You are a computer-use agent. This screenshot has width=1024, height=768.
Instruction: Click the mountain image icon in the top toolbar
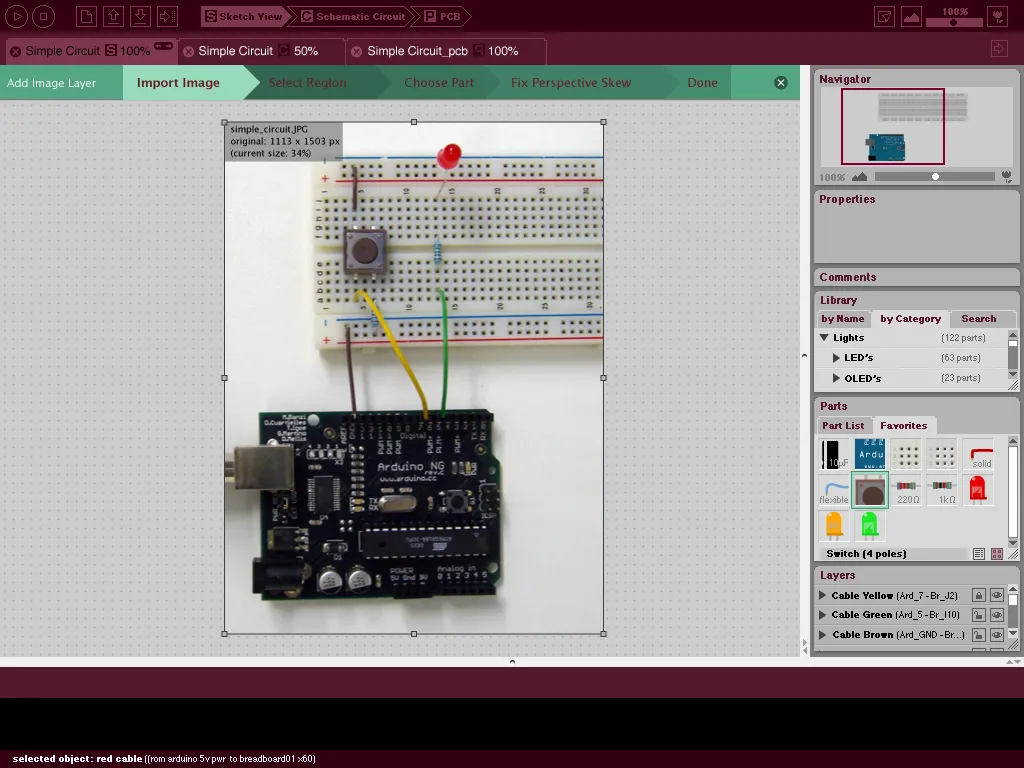911,16
